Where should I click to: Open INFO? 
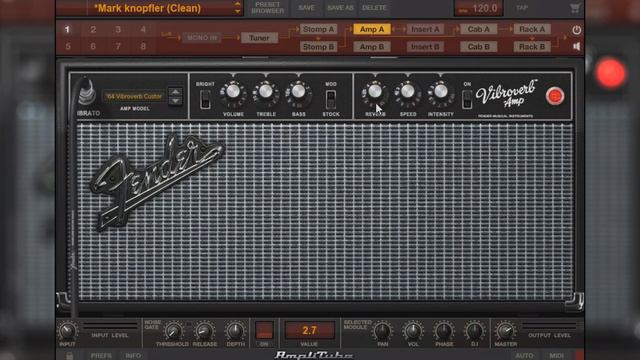(133, 356)
